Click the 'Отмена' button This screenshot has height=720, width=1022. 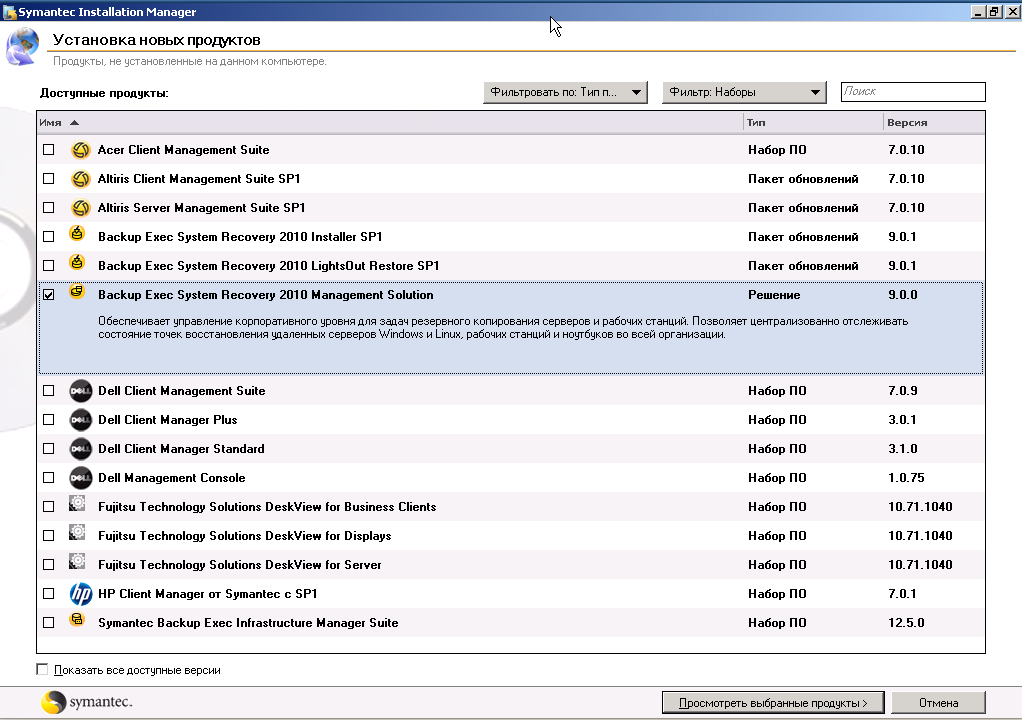[939, 703]
